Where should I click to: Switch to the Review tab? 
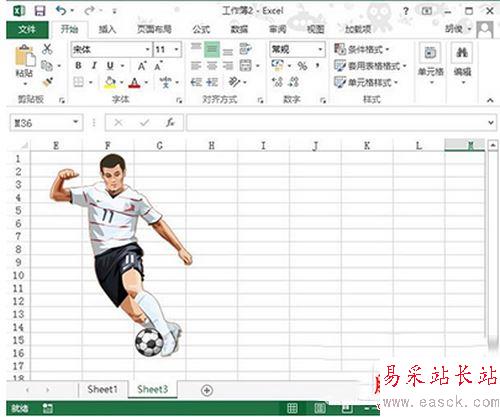tap(278, 29)
